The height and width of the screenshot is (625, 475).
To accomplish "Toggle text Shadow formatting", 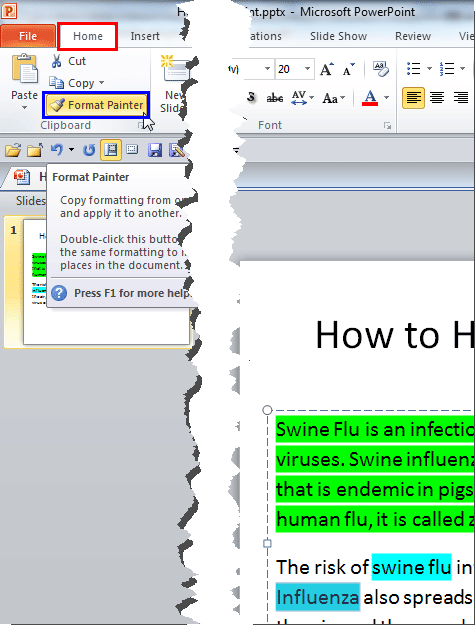I will pyautogui.click(x=251, y=97).
